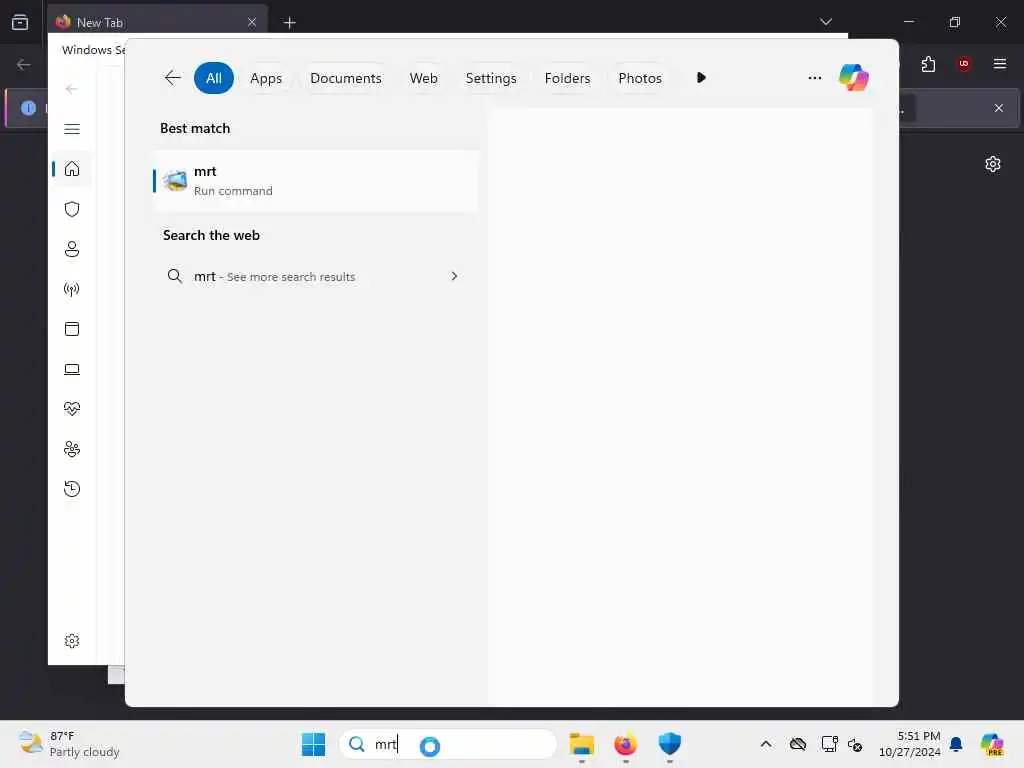Go back in Firefox toolbar
The image size is (1024, 768).
[24, 64]
